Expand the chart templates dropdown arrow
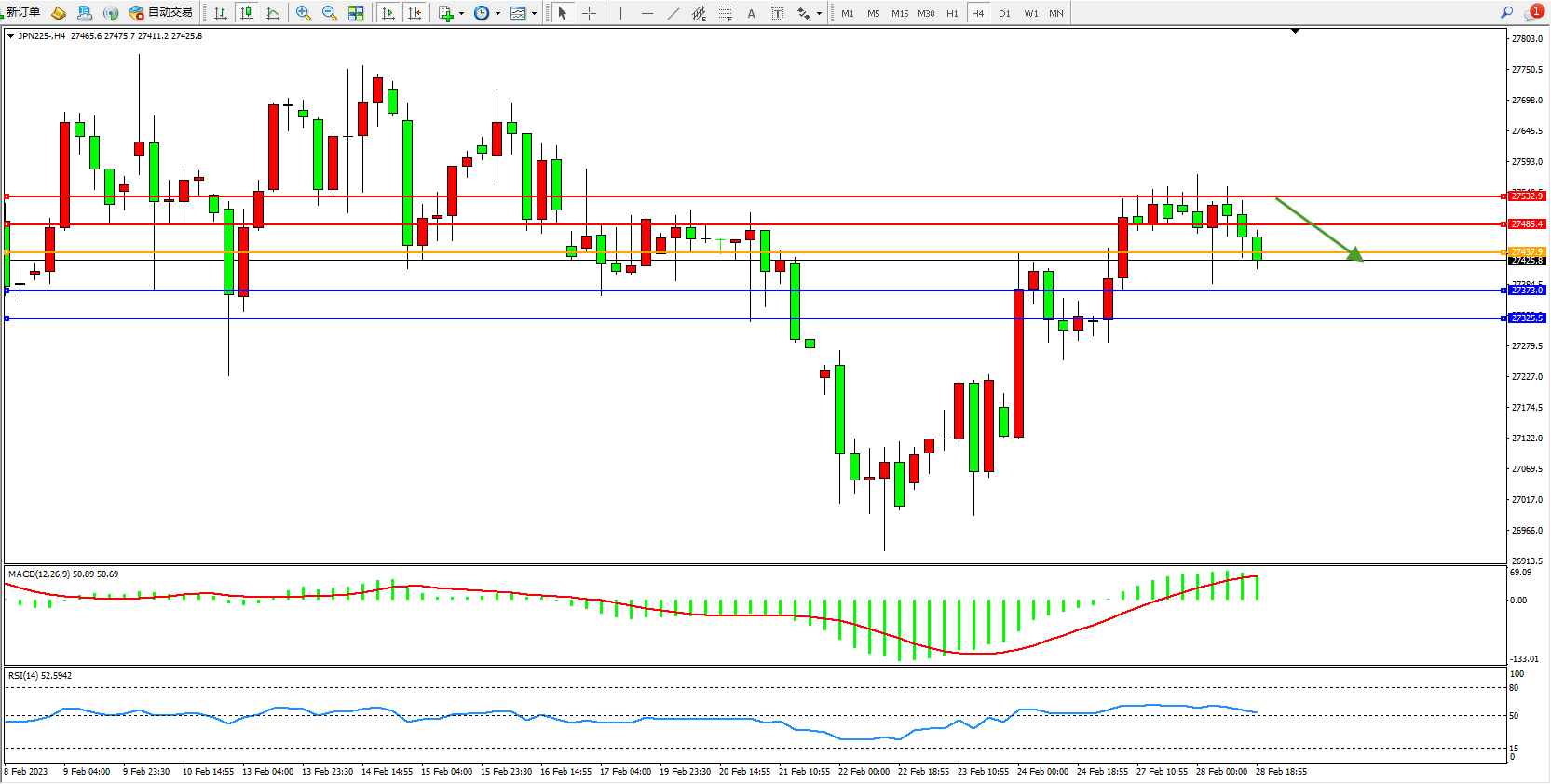The image size is (1551, 784). [x=534, y=13]
